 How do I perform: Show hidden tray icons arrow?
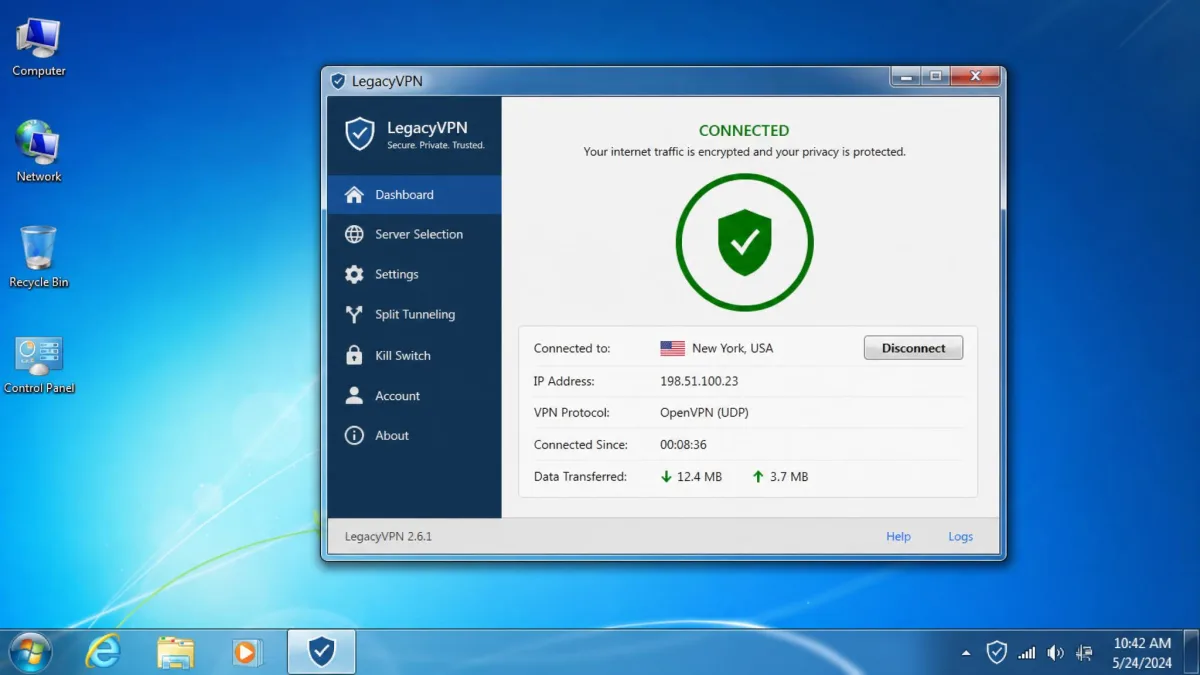pos(966,653)
